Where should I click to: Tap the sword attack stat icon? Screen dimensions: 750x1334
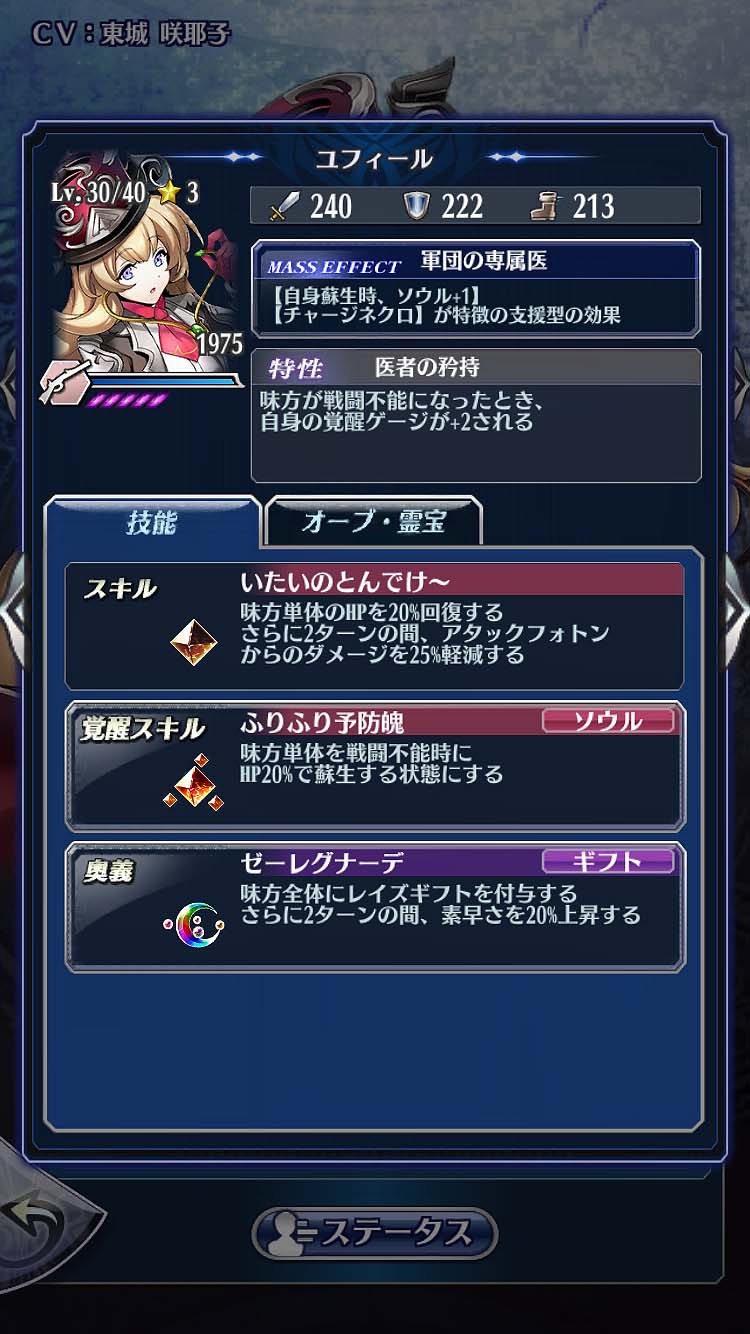[285, 206]
